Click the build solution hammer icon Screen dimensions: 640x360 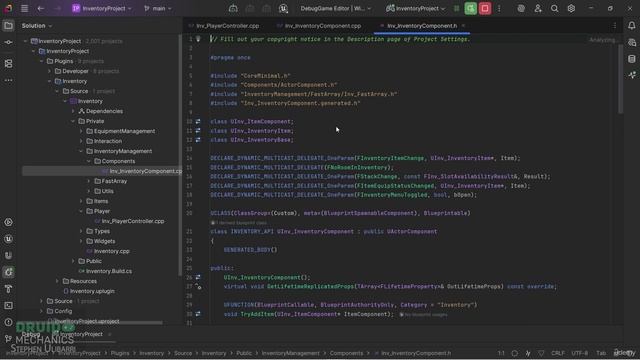point(233,8)
